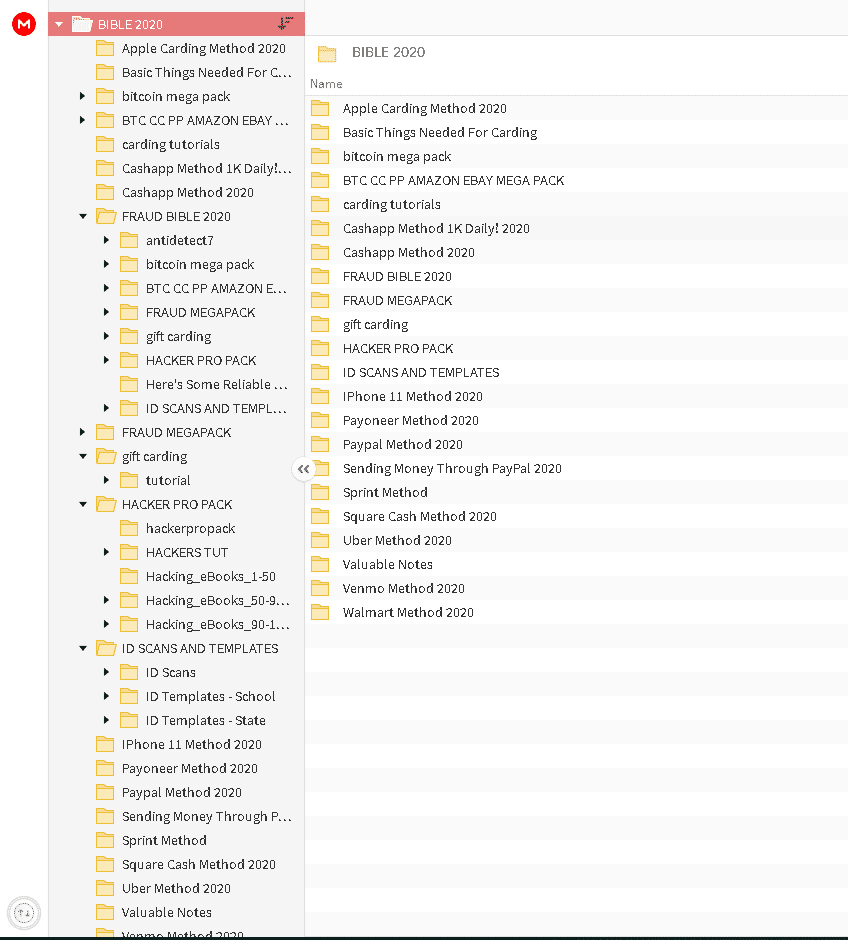Open gift carding row in list
848x940 pixels.
coord(577,324)
